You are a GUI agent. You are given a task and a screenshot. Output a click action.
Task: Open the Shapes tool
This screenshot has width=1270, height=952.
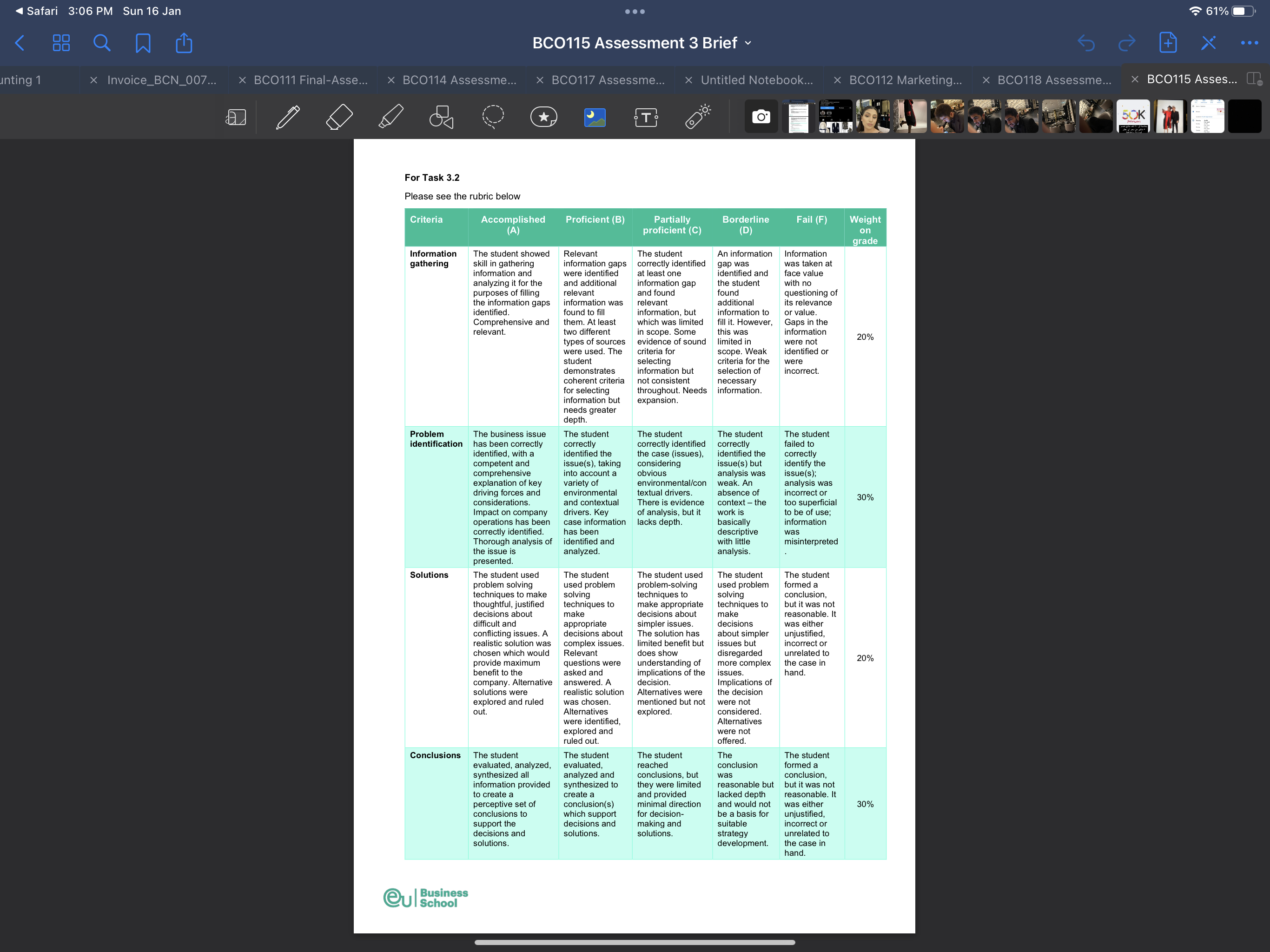pos(442,117)
